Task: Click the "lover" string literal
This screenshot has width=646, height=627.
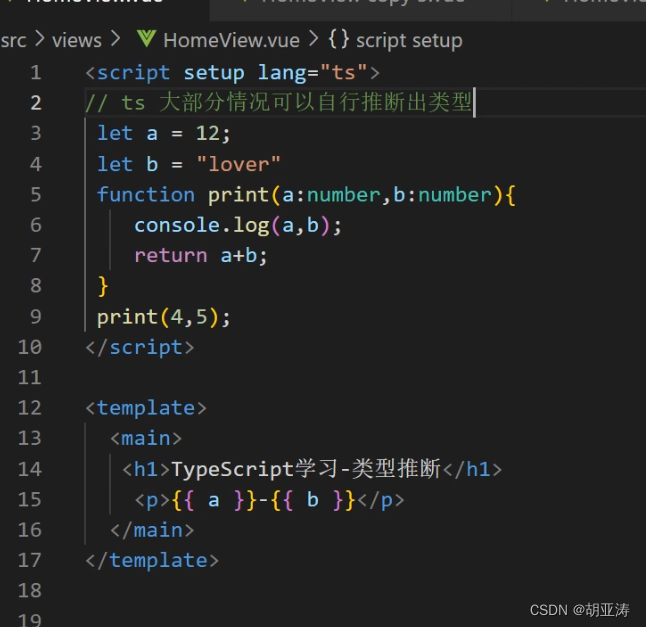Action: [239, 164]
